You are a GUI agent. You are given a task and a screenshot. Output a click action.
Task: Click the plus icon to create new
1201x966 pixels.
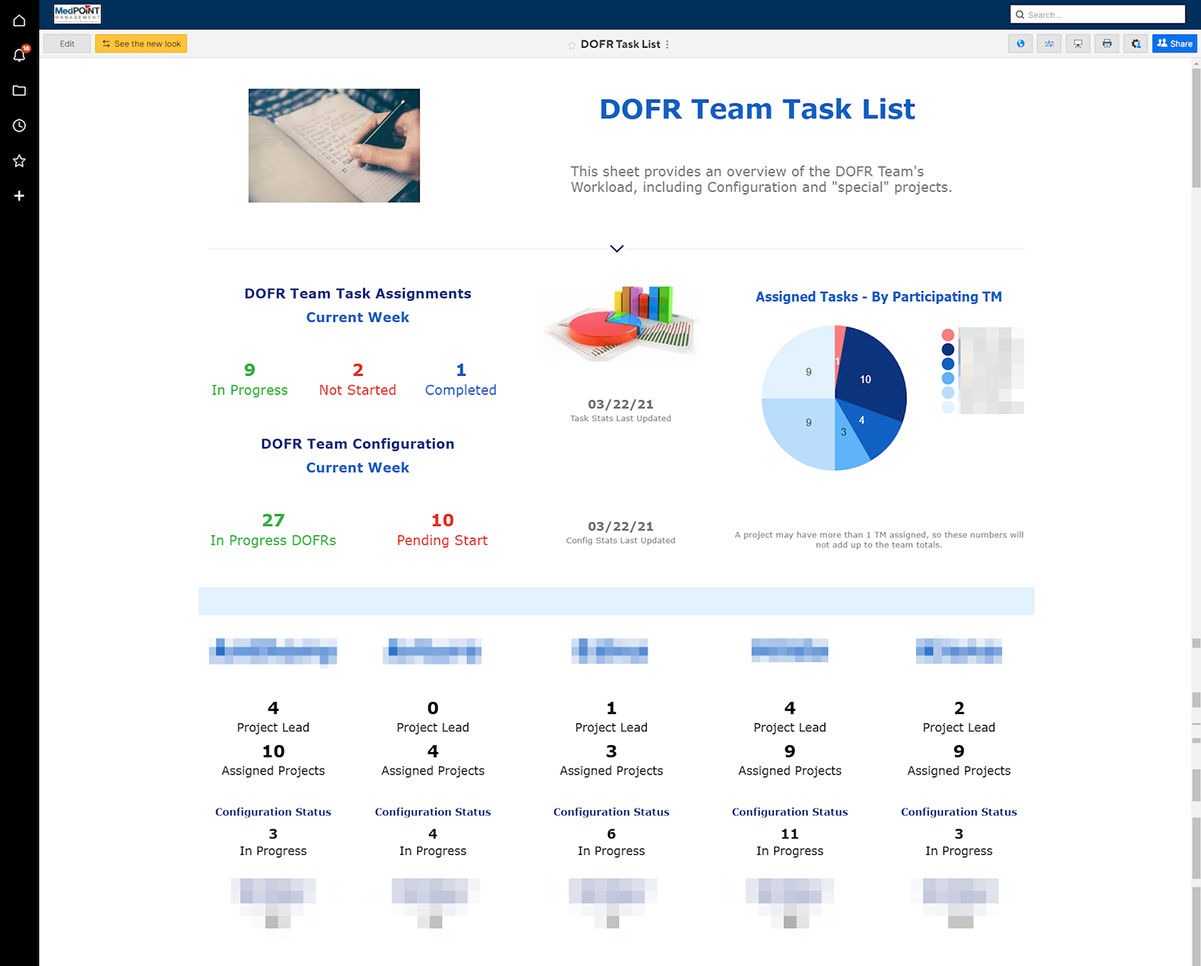coord(19,196)
